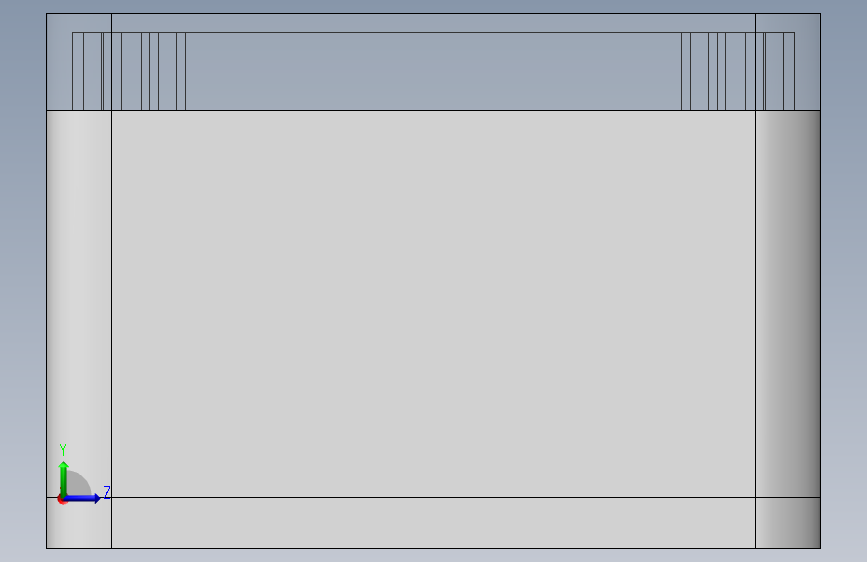The image size is (867, 562).
Task: Select the large central light gray face
Action: (434, 304)
